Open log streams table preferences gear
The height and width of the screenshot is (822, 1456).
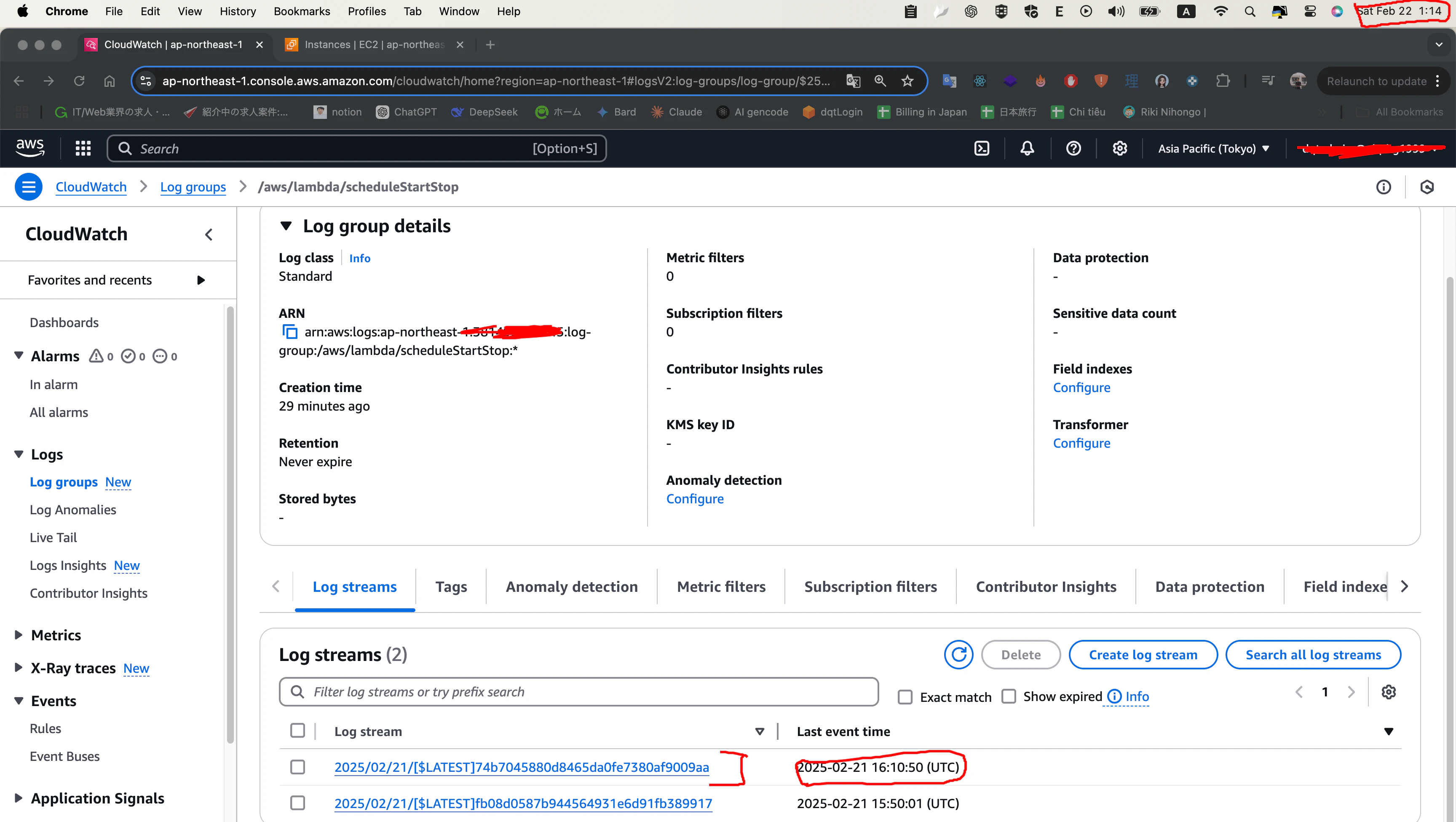[x=1388, y=692]
